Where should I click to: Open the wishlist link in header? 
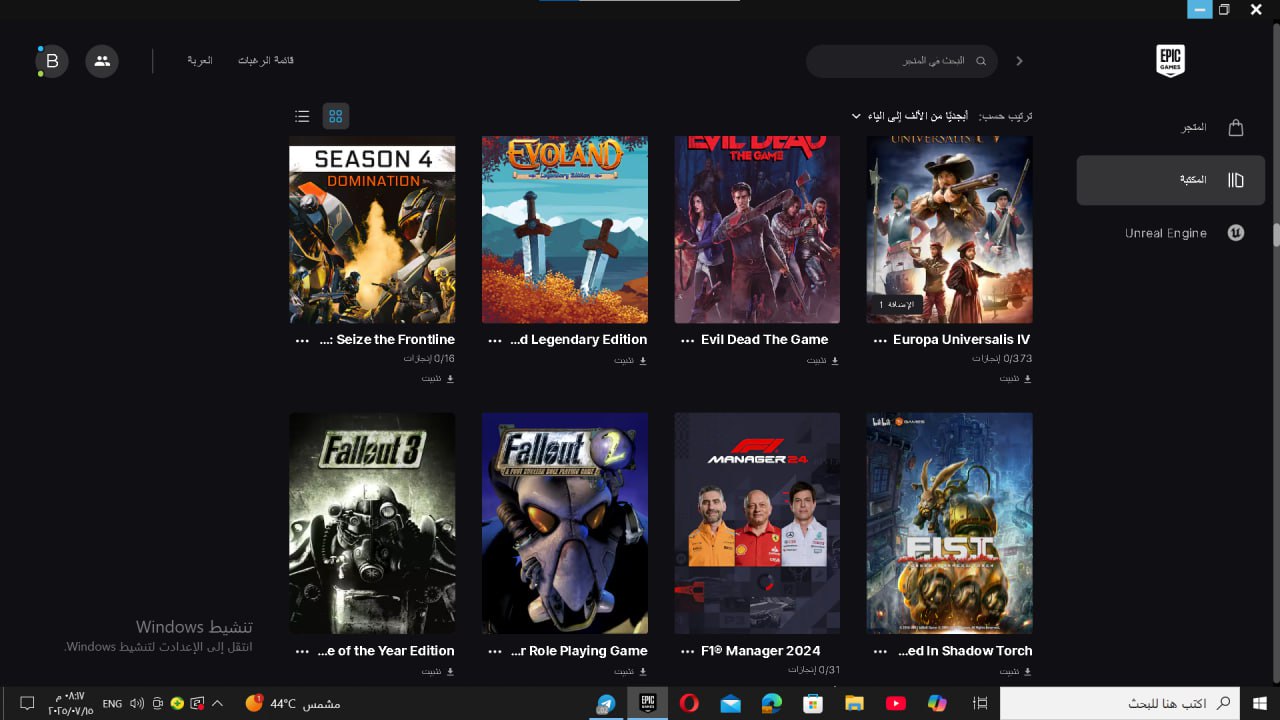point(266,61)
